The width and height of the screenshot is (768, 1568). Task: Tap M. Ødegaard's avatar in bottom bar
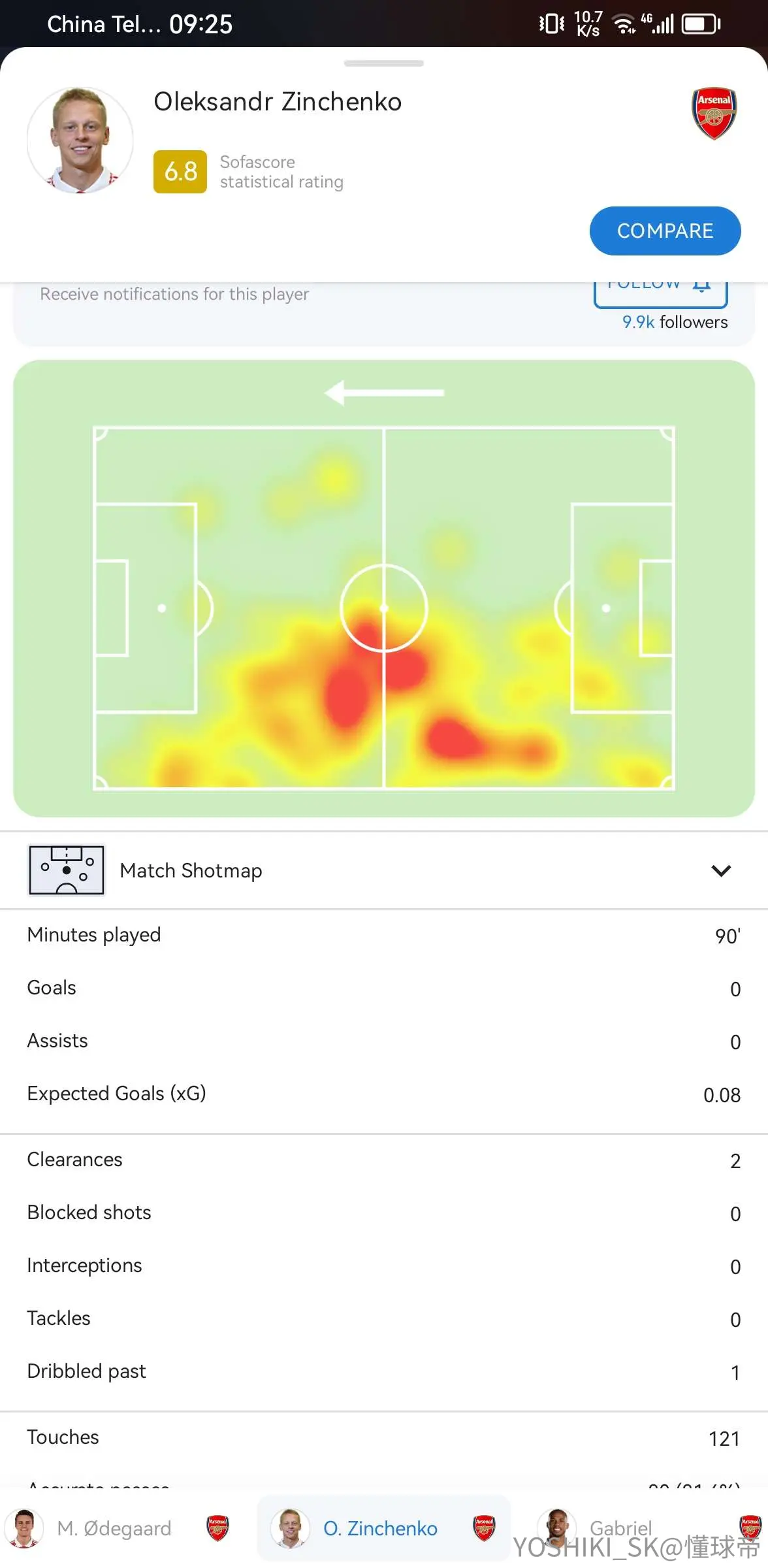[24, 1528]
